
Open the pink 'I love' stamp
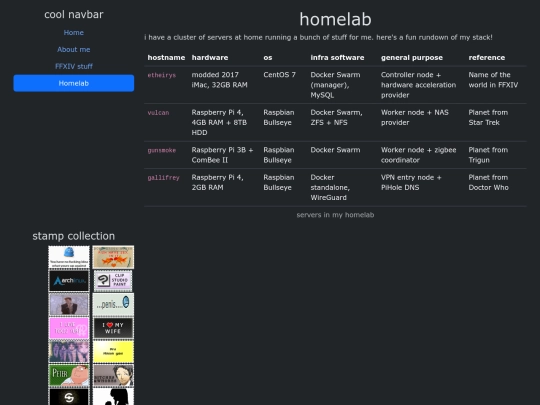point(69,328)
